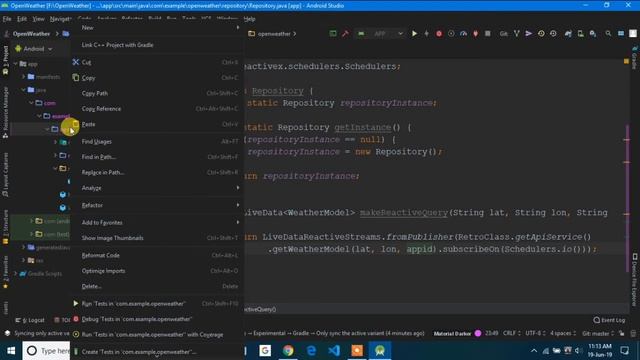Click the lock read-only icon in status bar
This screenshot has width=640, height=360.
pyautogui.click(x=621, y=333)
